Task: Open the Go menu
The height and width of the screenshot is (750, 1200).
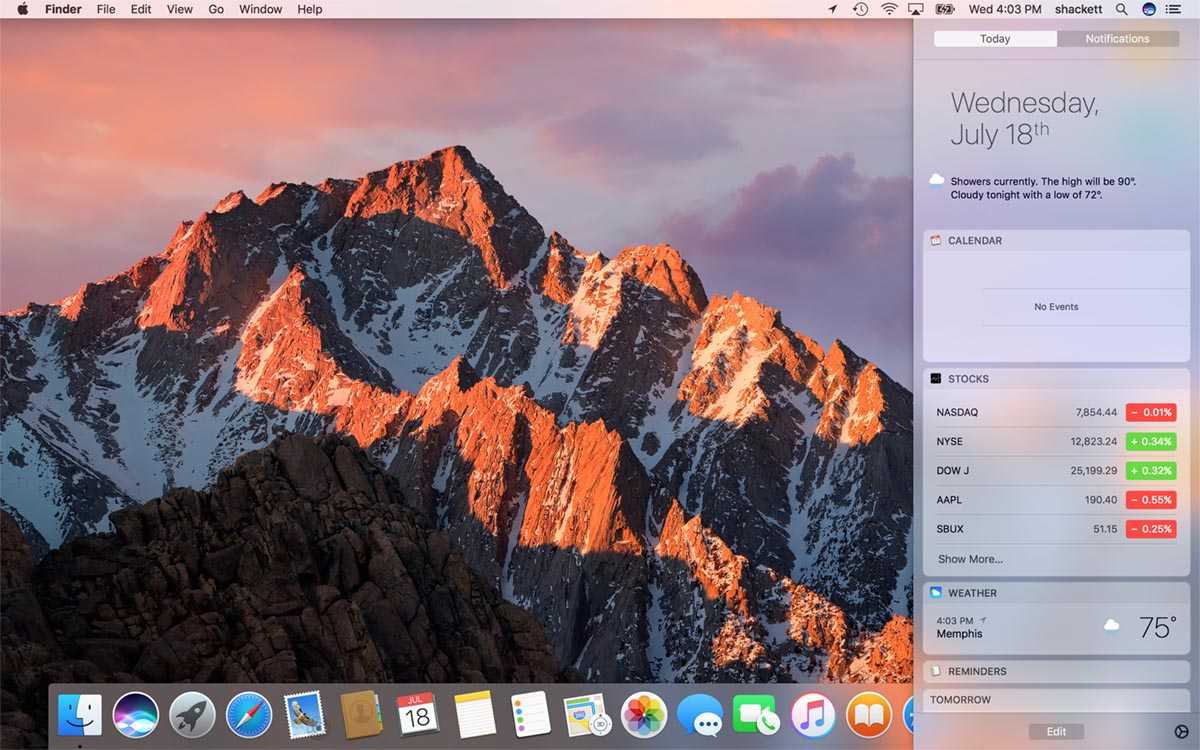Action: [216, 9]
